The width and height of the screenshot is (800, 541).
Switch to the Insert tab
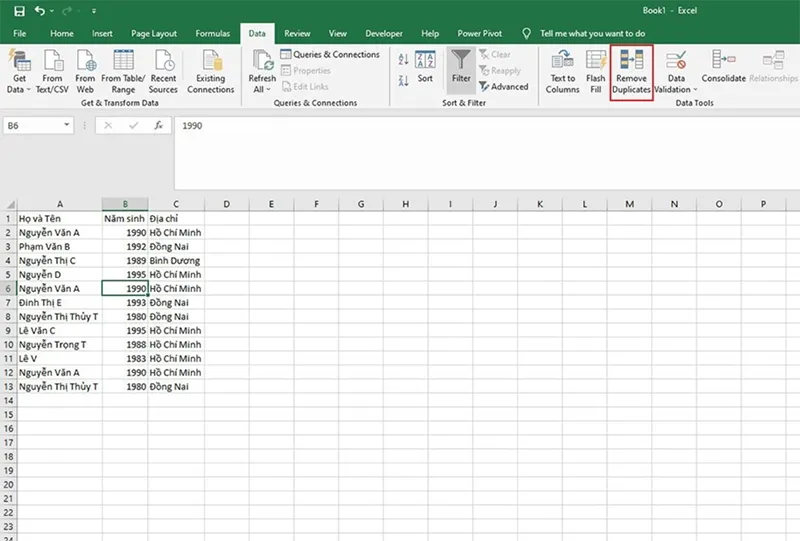102,34
